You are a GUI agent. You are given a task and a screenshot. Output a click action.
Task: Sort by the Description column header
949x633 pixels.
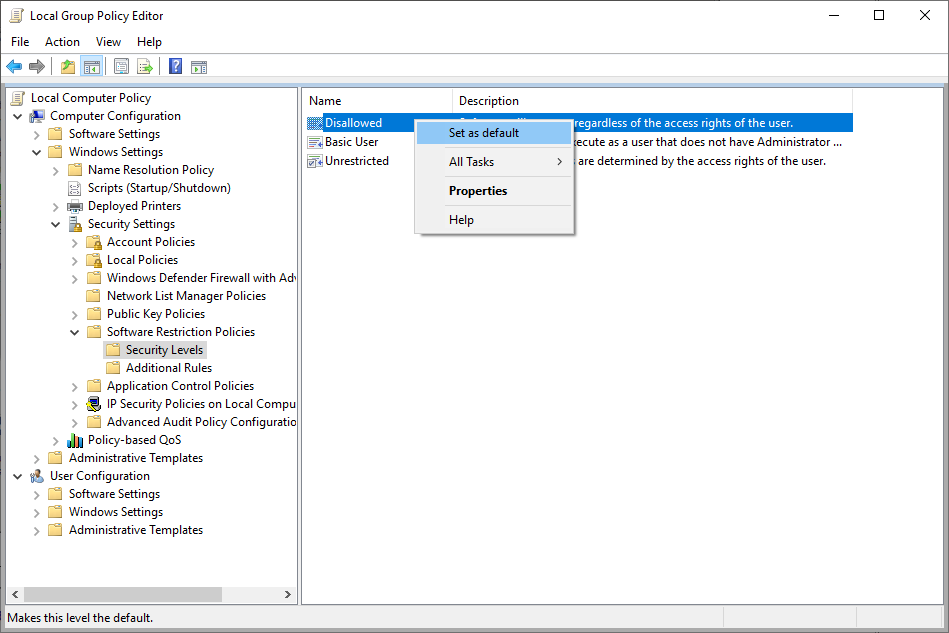[x=652, y=101]
